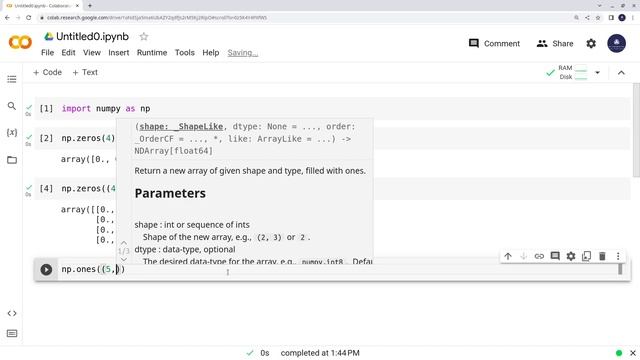Open more cell actions three-dot menu
The height and width of the screenshot is (360, 640).
pyautogui.click(x=618, y=256)
